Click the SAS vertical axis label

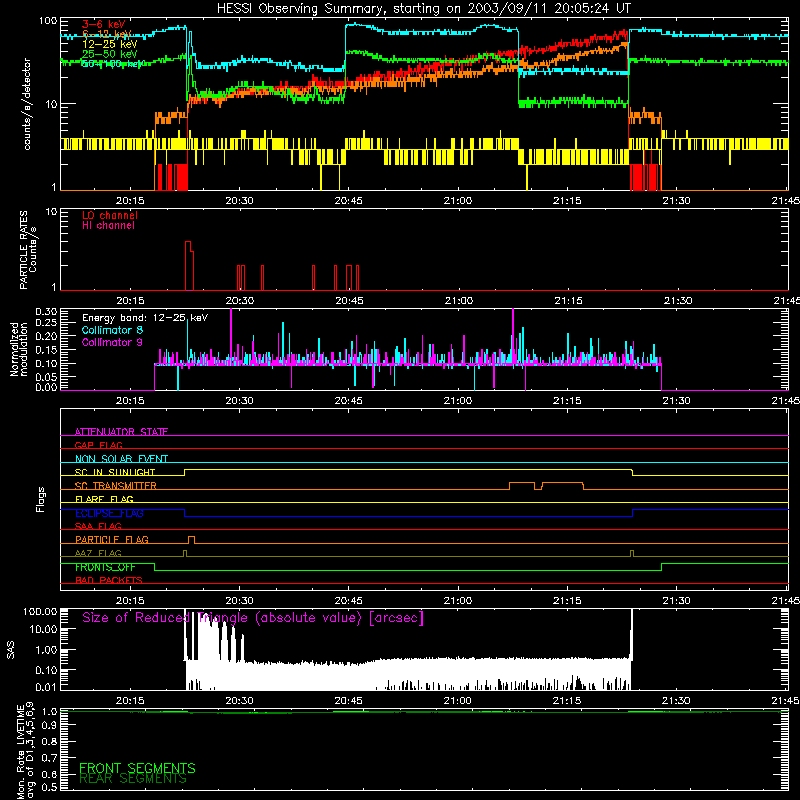click(x=11, y=650)
